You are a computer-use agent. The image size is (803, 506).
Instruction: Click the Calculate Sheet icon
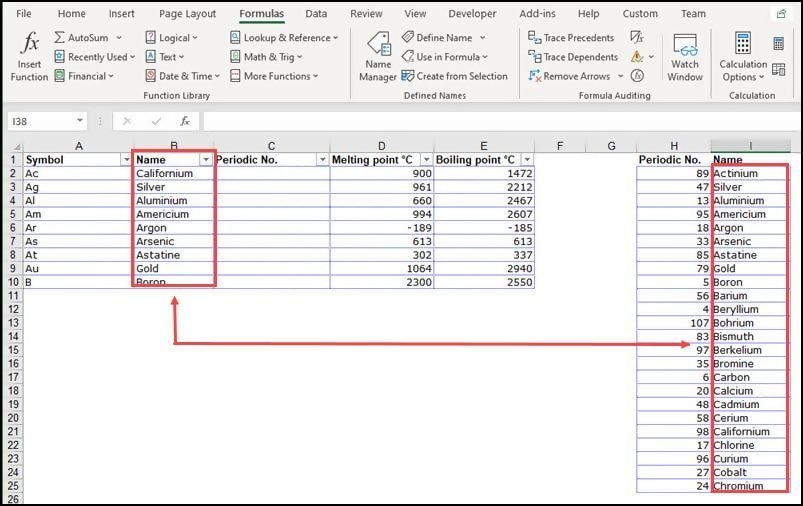tap(778, 70)
